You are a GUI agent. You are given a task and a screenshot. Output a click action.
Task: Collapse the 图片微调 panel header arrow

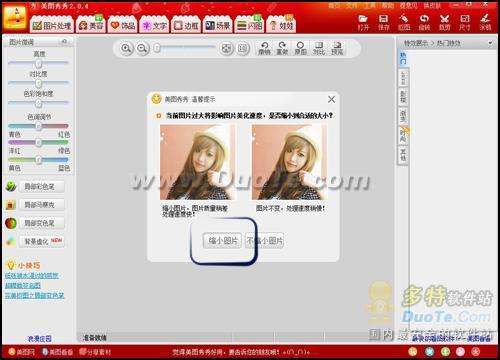pyautogui.click(x=64, y=41)
